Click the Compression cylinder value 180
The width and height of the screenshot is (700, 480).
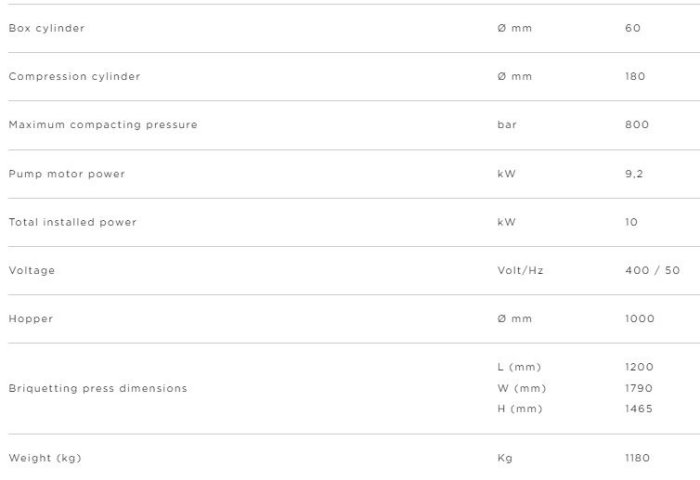tap(635, 76)
